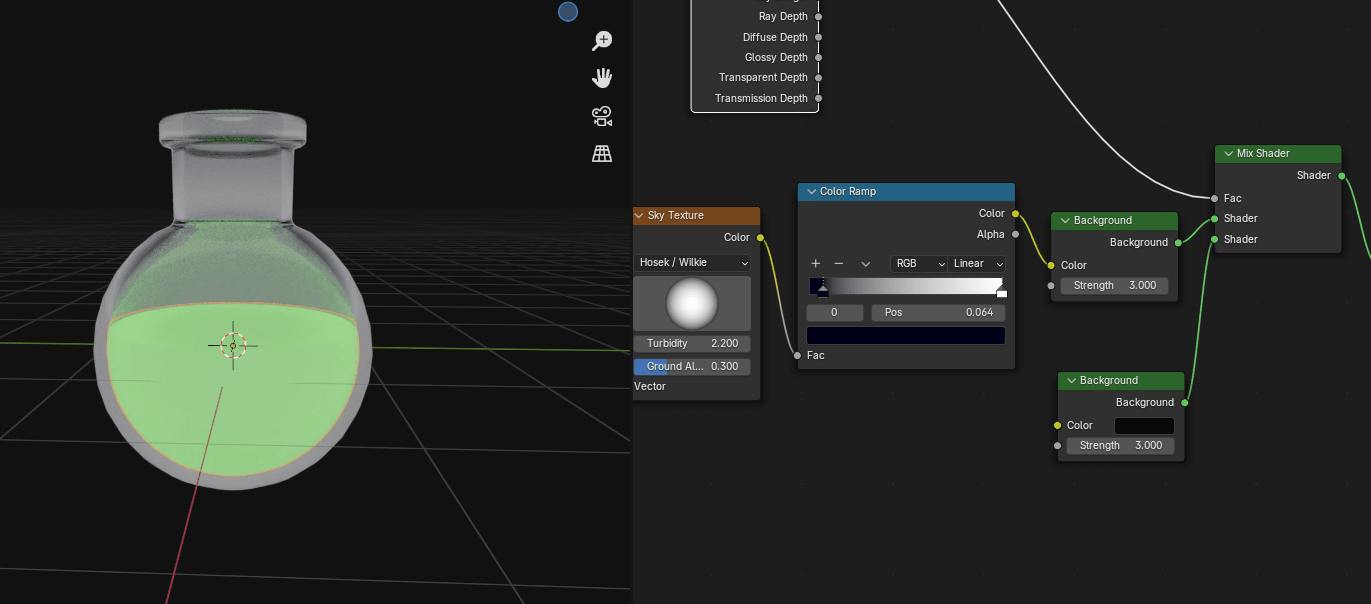
Task: Click the color ramp Pos field
Action: (938, 313)
